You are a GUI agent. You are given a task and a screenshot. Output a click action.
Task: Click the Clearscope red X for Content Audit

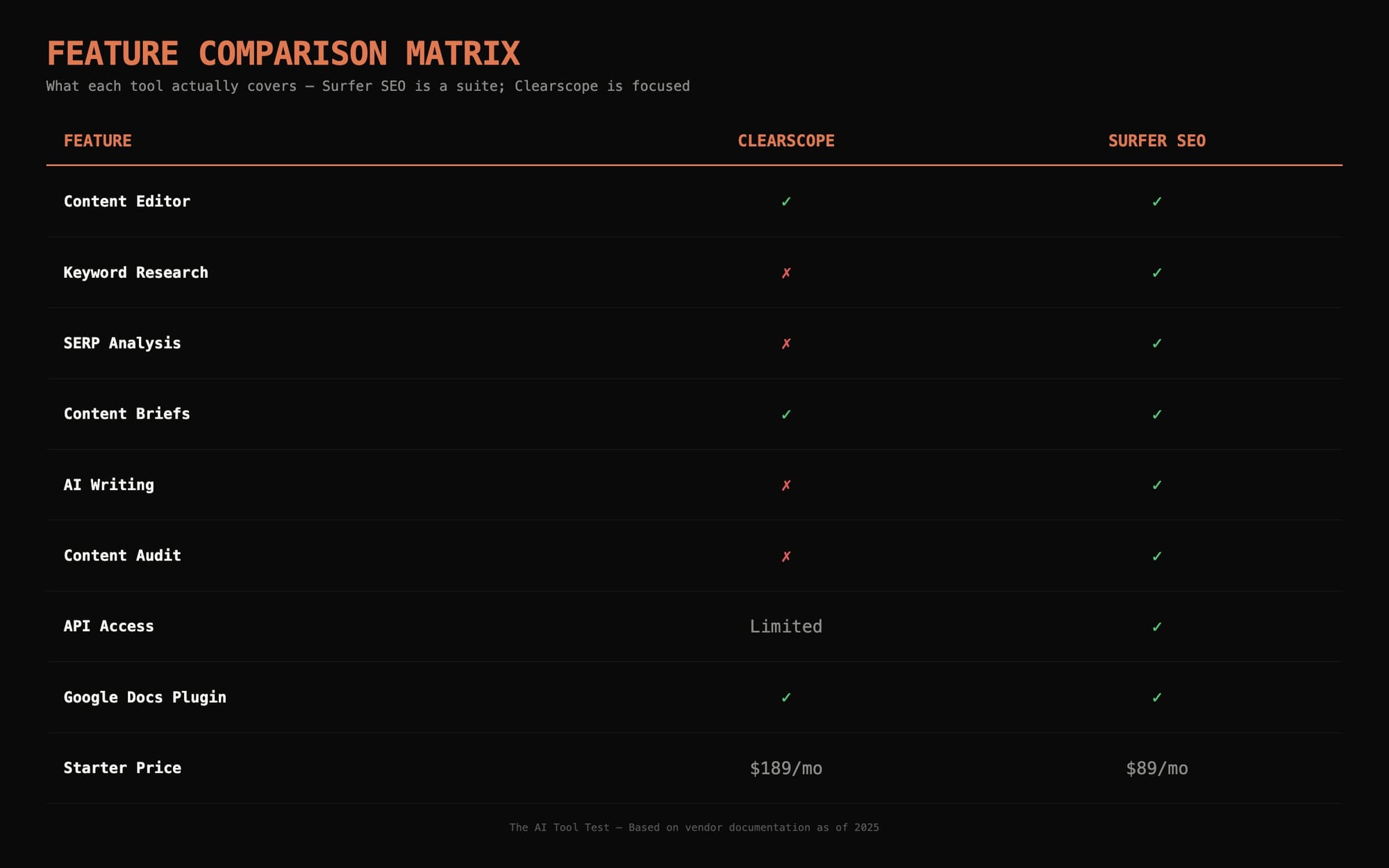786,556
